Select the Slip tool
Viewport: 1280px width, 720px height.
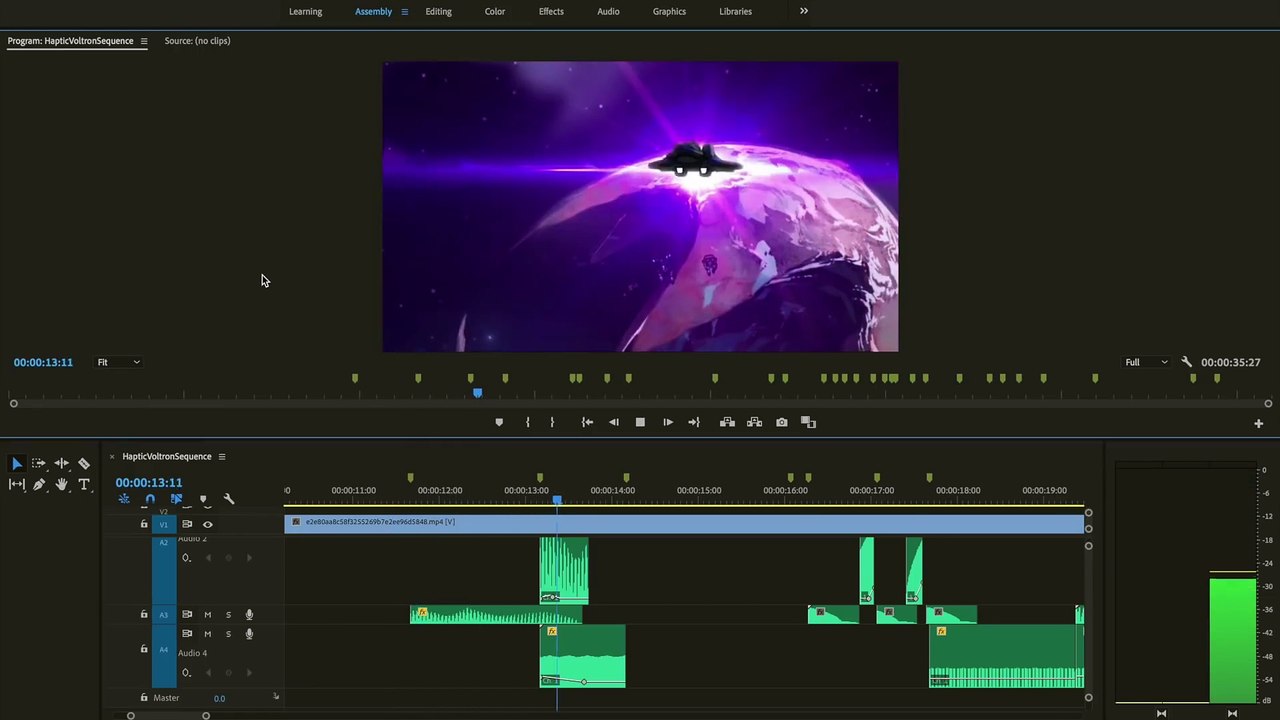point(17,484)
